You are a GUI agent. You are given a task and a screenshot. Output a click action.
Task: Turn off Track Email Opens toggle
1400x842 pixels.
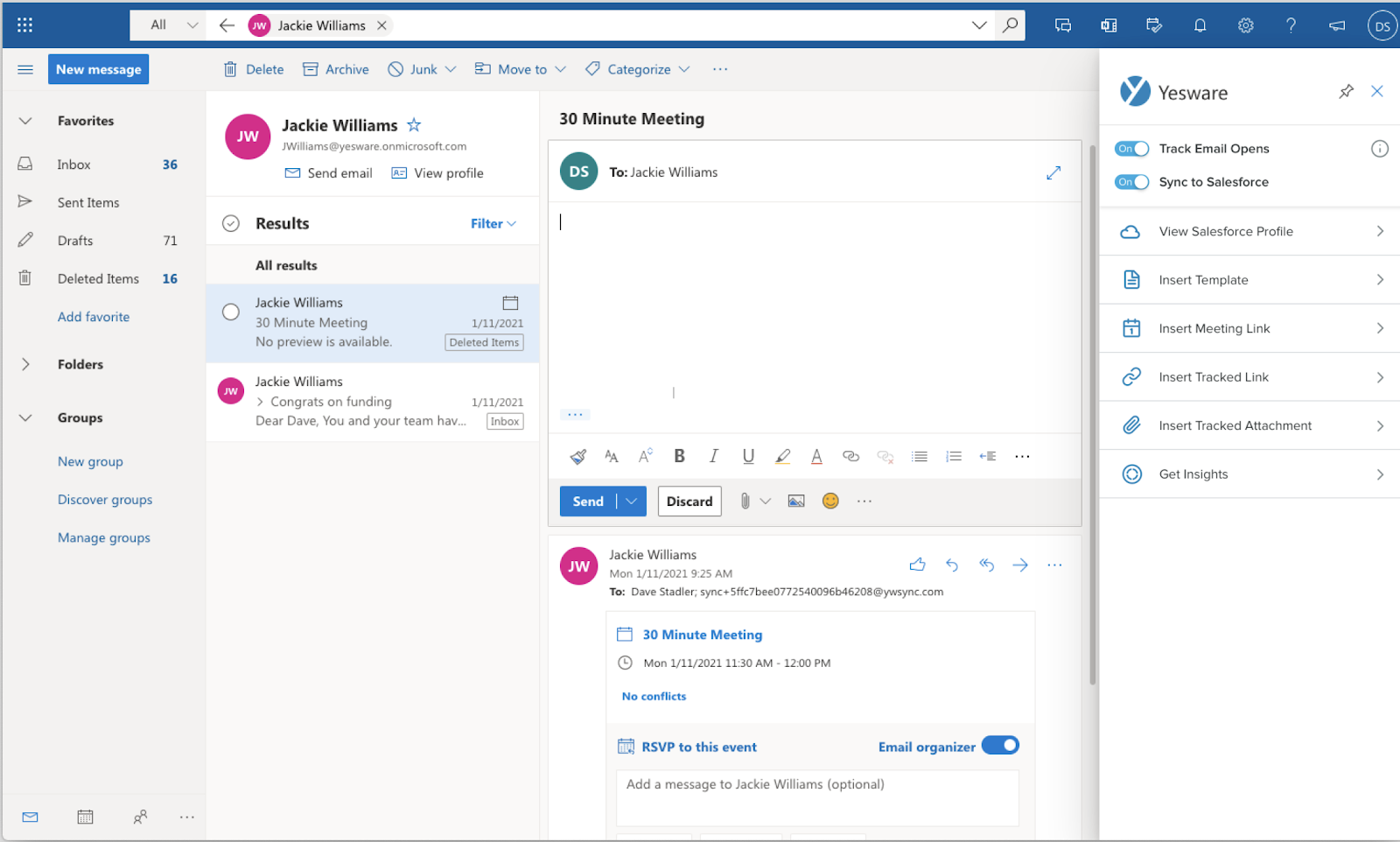pyautogui.click(x=1131, y=149)
